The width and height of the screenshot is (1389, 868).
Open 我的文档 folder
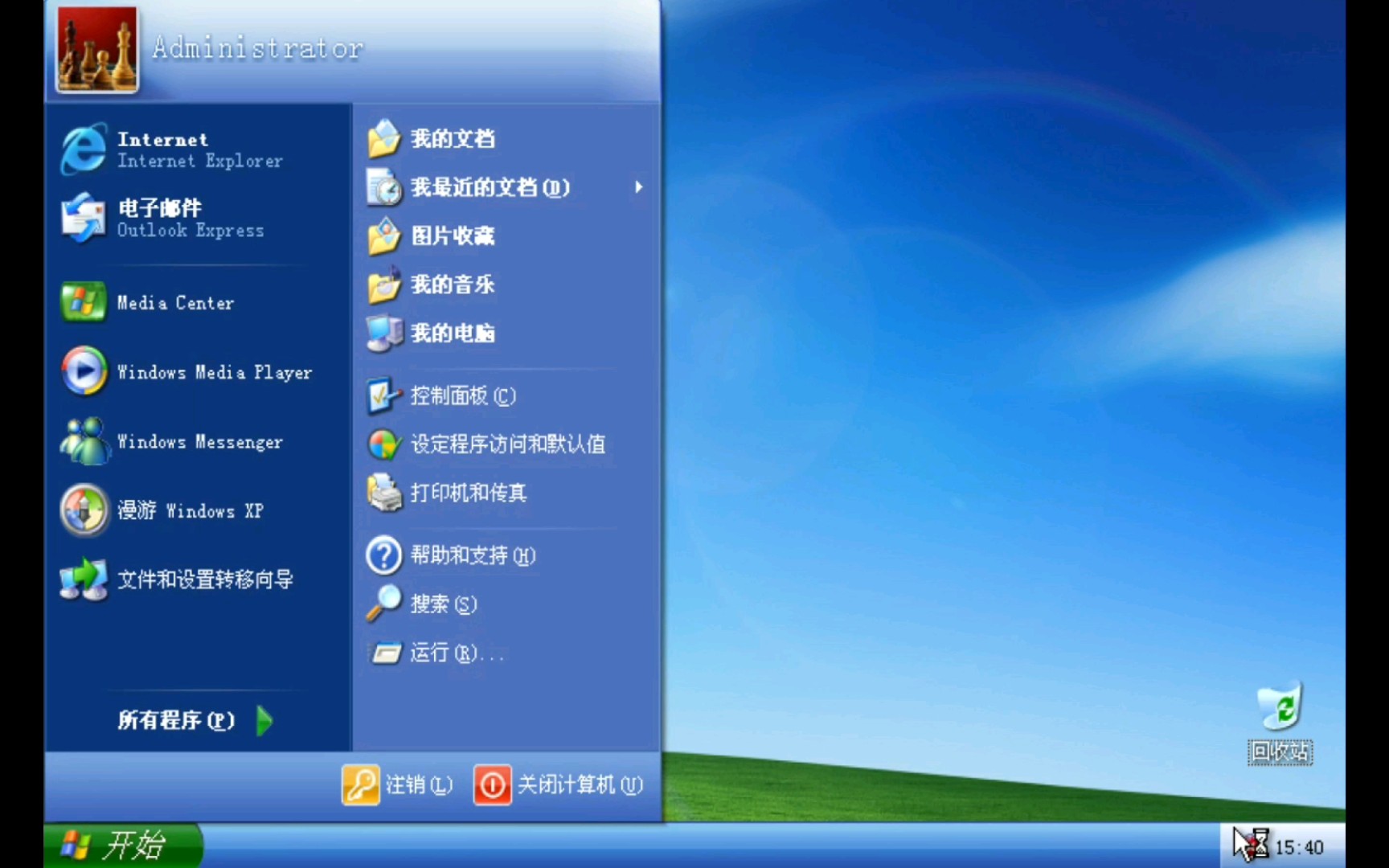[453, 138]
